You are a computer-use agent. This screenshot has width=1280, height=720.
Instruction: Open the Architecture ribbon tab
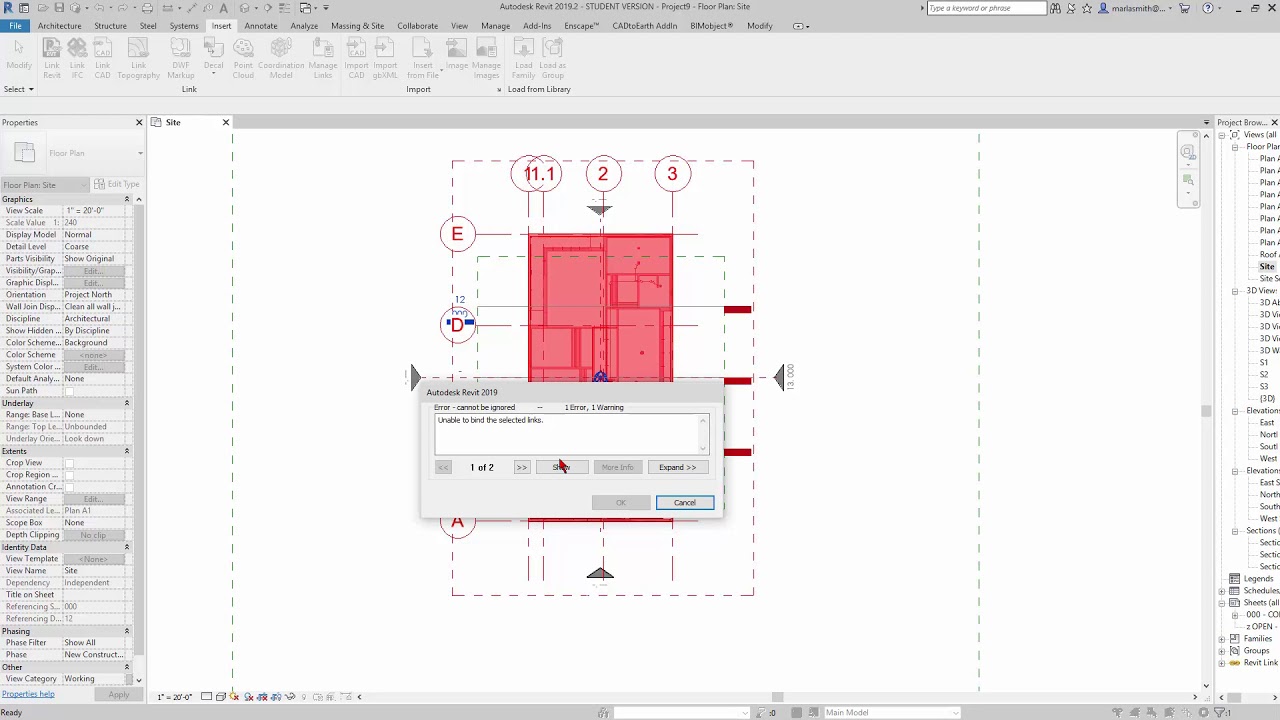[x=60, y=26]
